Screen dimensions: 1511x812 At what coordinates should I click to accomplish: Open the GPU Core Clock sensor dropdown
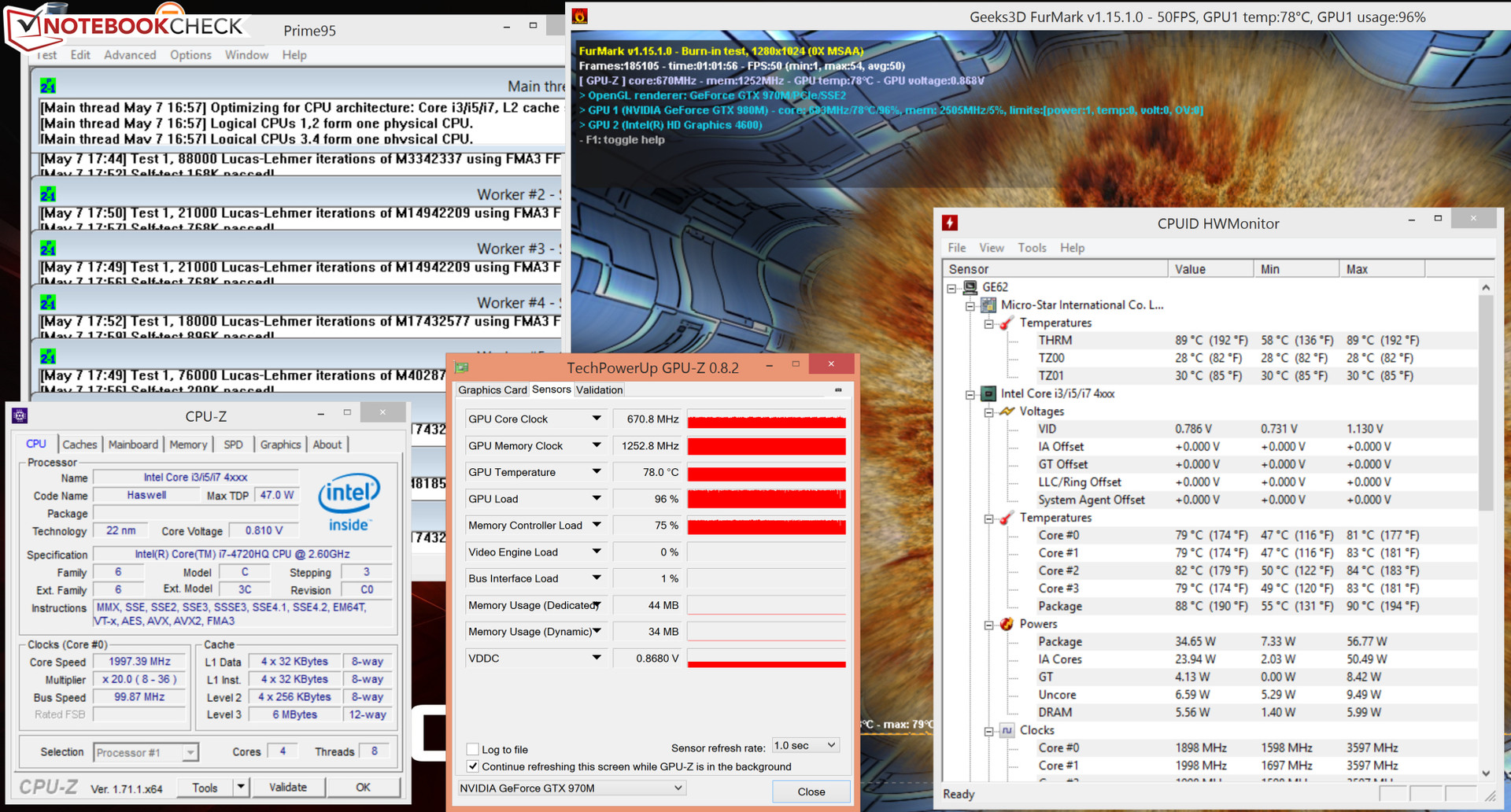click(x=597, y=419)
